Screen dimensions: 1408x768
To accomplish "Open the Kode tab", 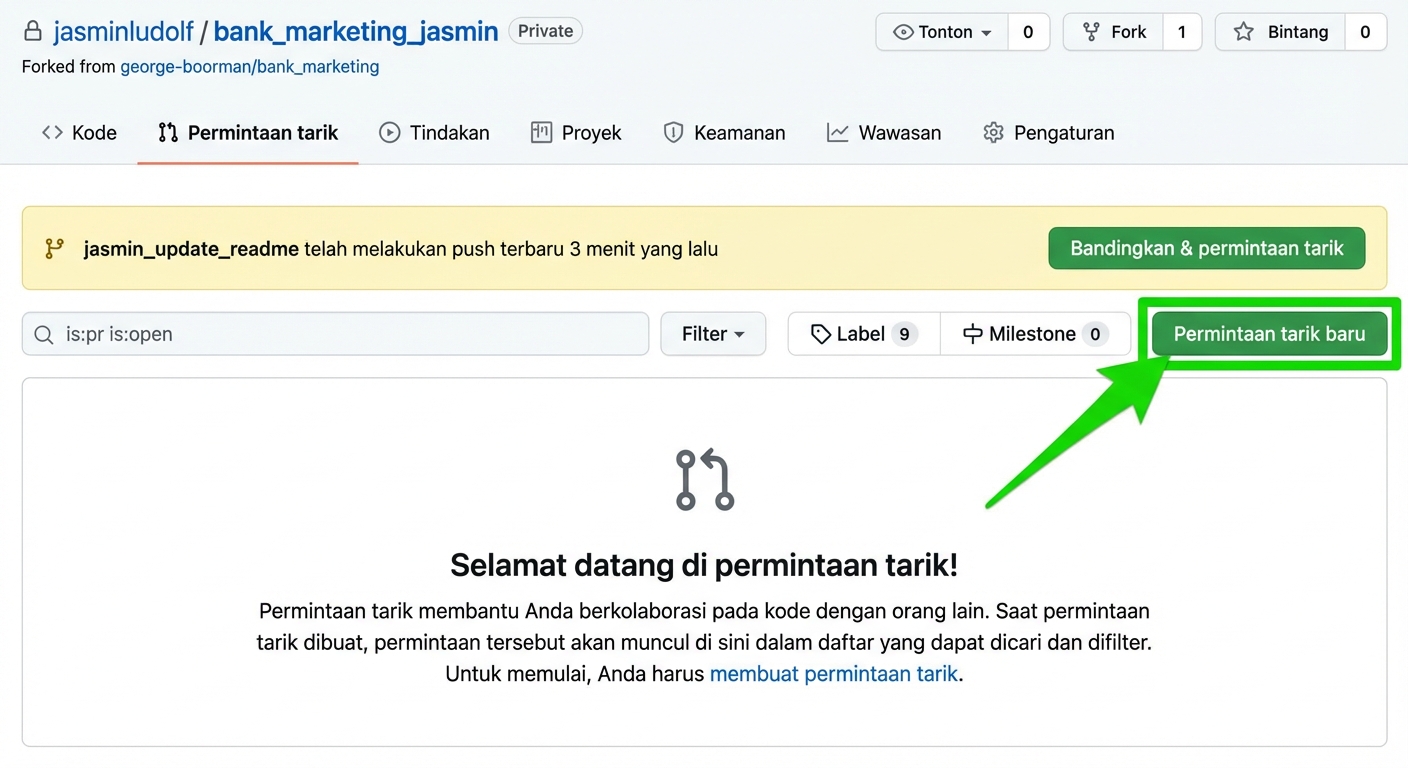I will (x=79, y=133).
